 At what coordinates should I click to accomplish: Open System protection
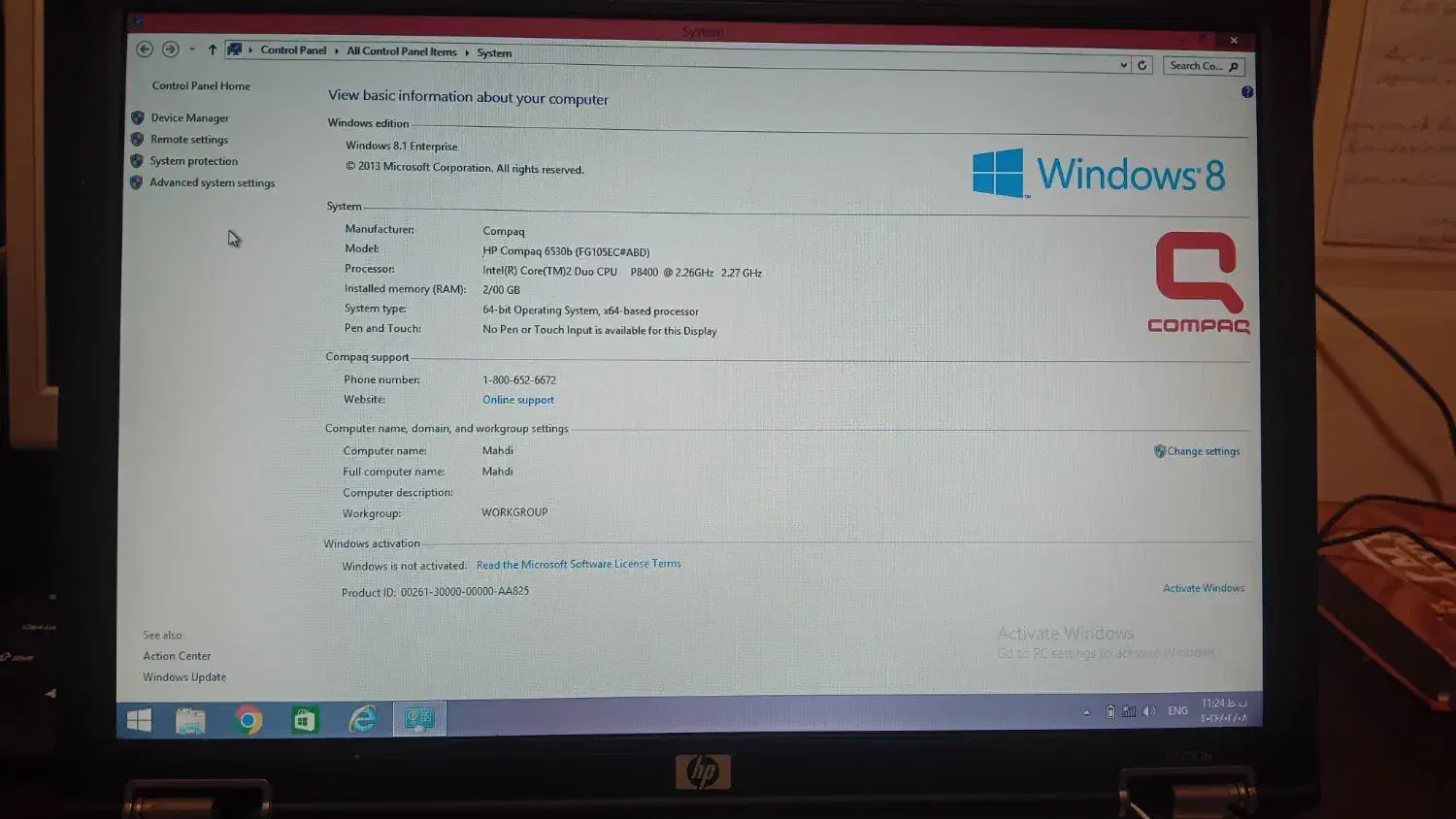pos(193,161)
